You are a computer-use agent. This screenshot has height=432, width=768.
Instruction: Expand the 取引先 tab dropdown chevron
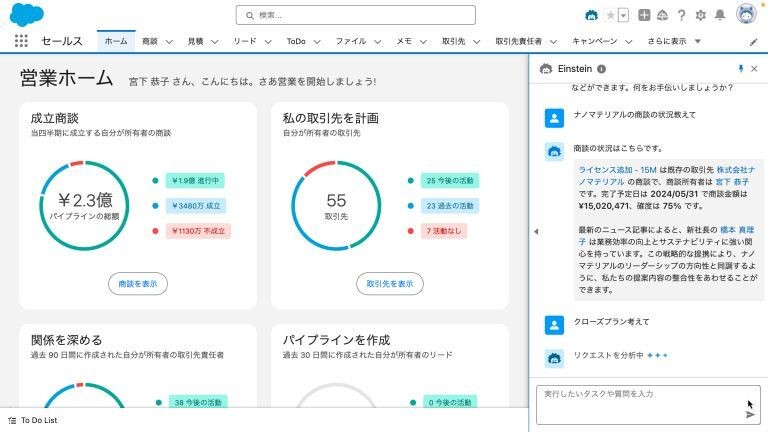click(x=477, y=42)
